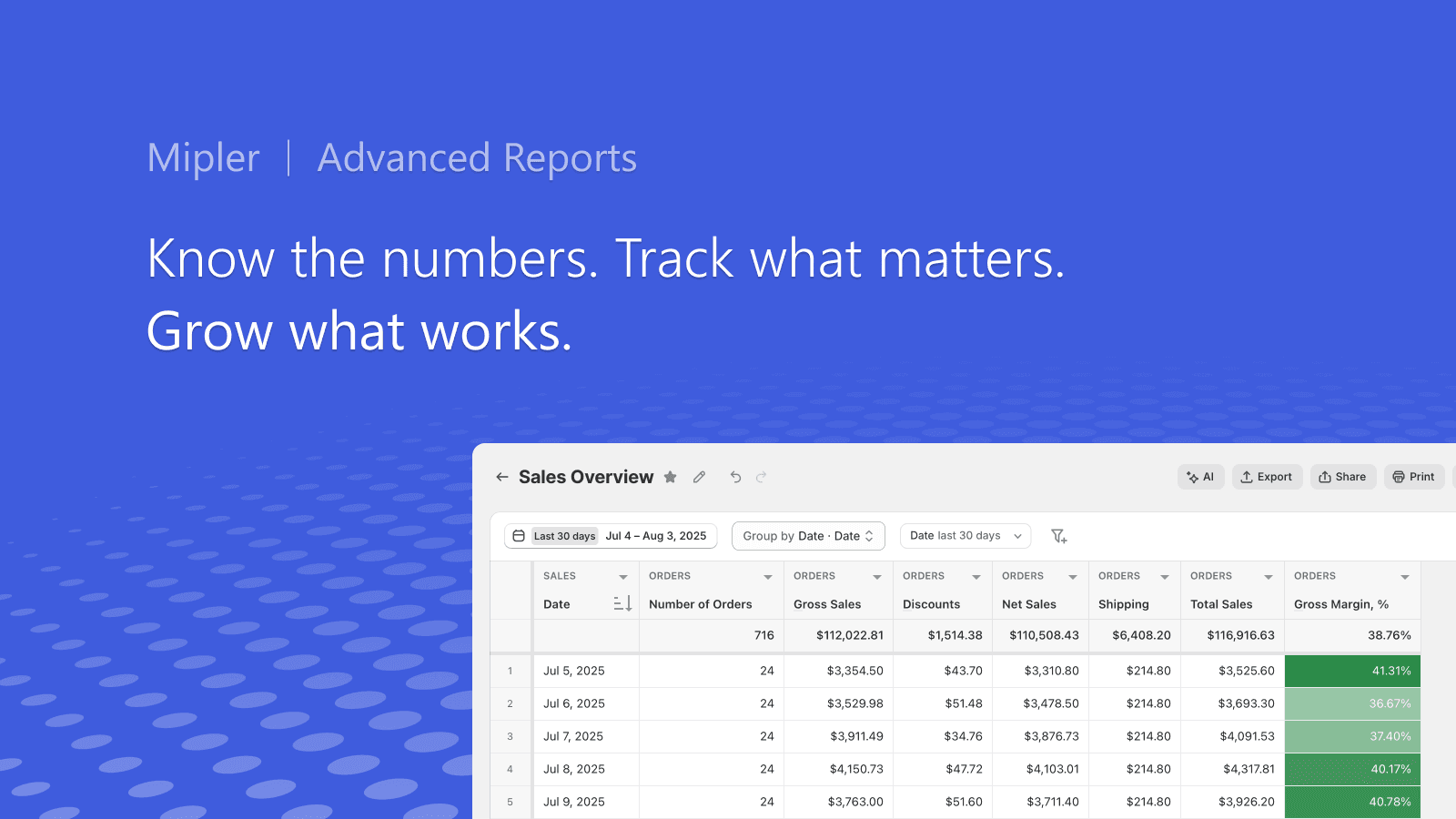This screenshot has width=1456, height=819.
Task: Click the green 41.31% margin cell
Action: pyautogui.click(x=1351, y=671)
